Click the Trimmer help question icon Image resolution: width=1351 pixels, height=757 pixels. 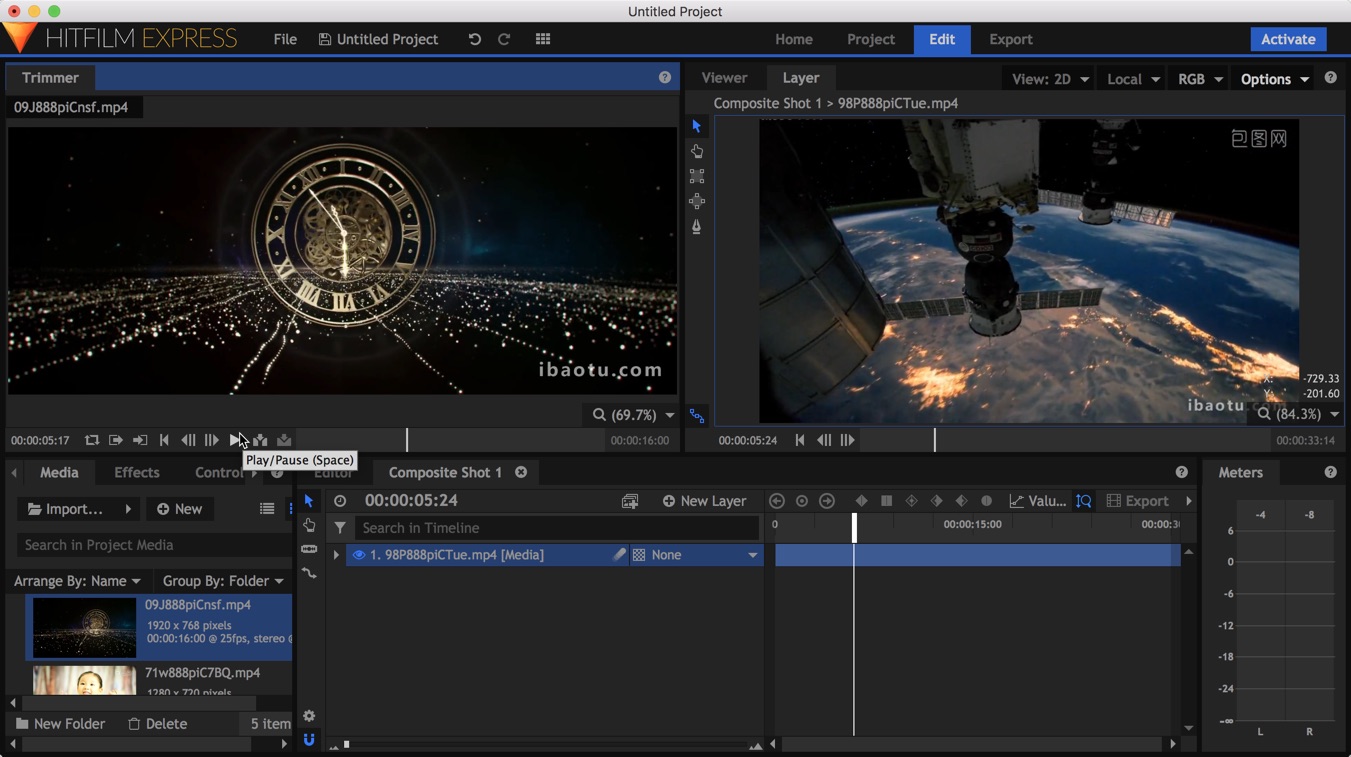(x=665, y=77)
